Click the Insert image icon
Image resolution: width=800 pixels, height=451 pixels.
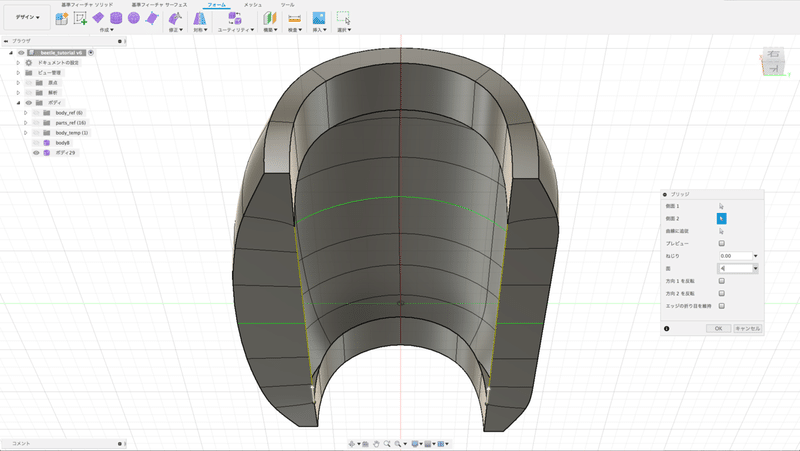[x=318, y=18]
